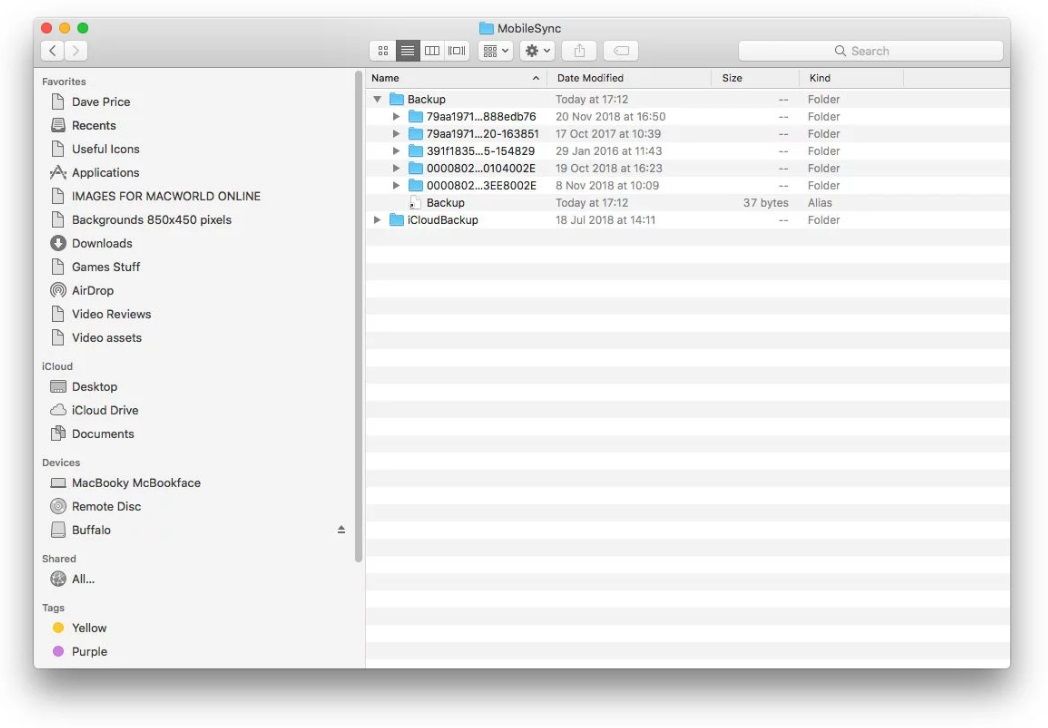The width and height of the screenshot is (1048, 728).
Task: Open IMAGES FOR MACWORLD ONLINE folder
Action: pyautogui.click(x=166, y=196)
